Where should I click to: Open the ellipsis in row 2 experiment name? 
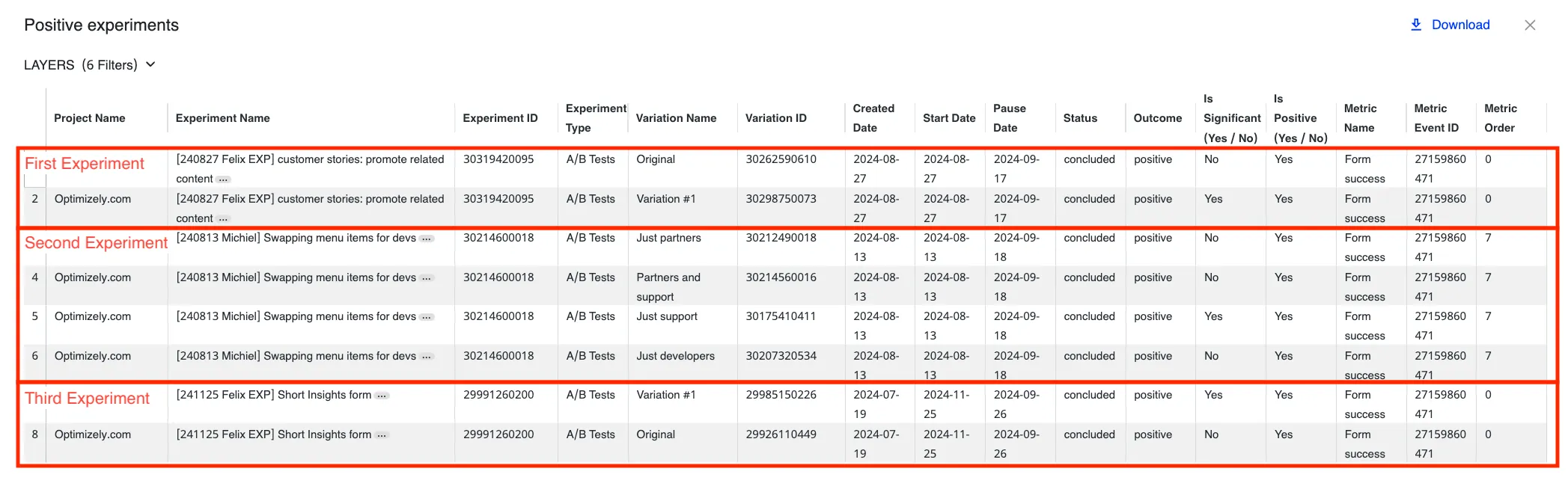(x=223, y=219)
